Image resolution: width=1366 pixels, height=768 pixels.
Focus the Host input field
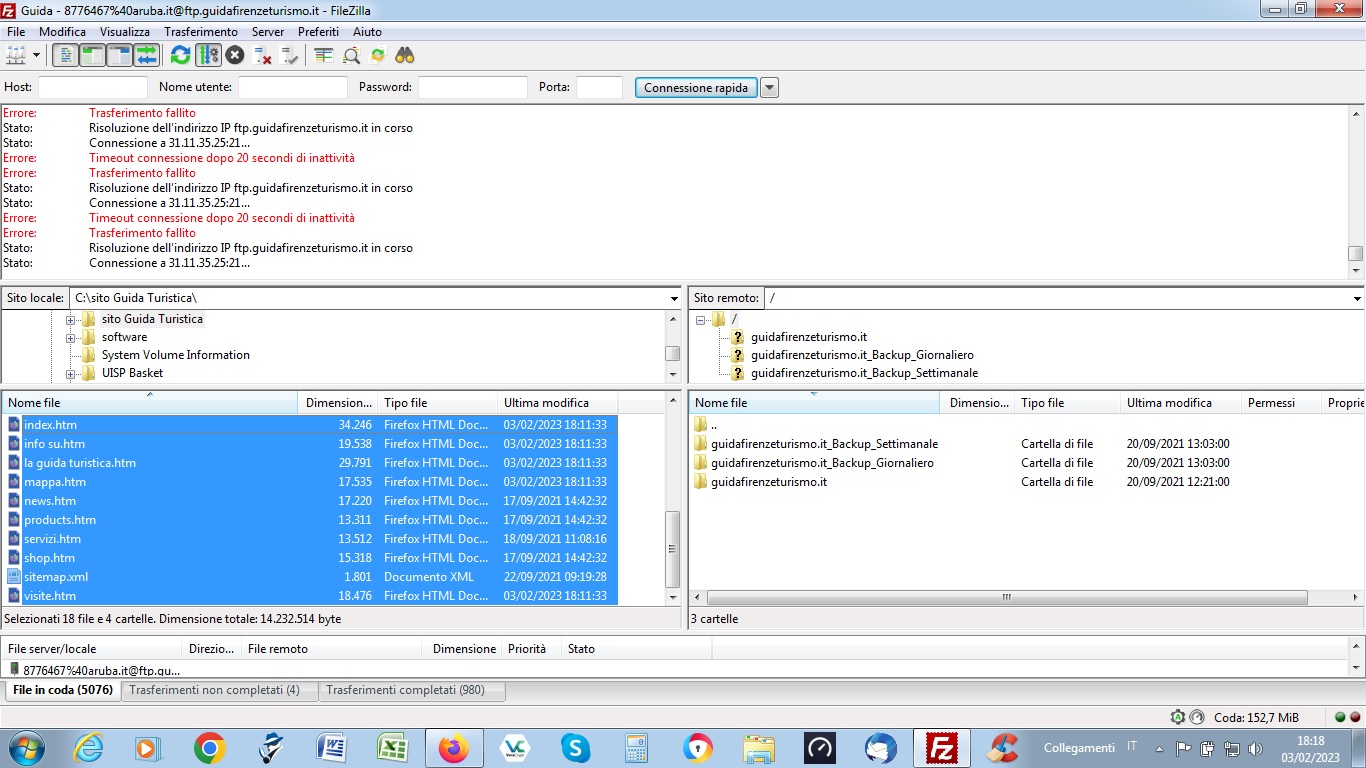click(93, 88)
